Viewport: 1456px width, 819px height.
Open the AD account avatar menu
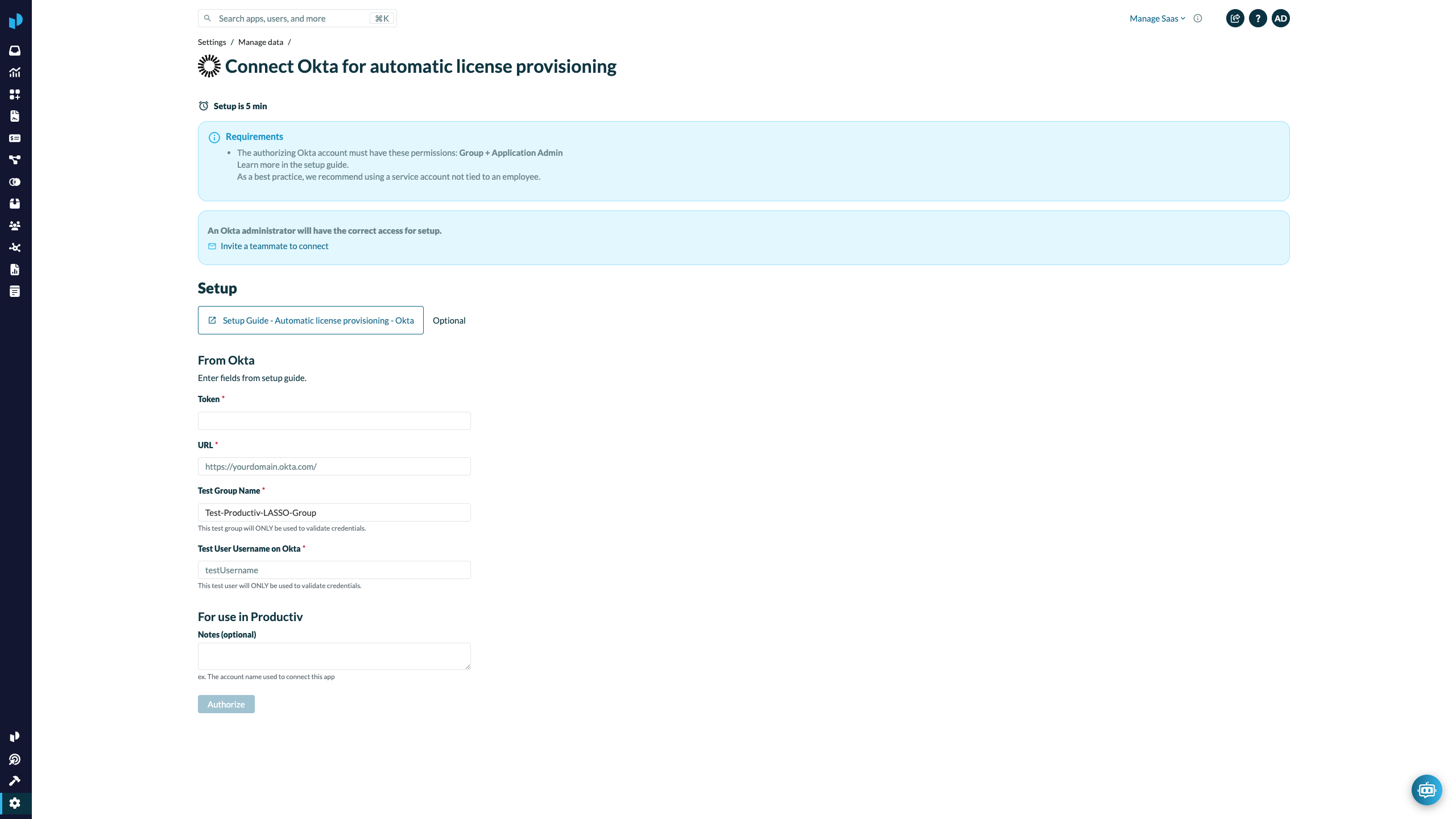point(1281,18)
